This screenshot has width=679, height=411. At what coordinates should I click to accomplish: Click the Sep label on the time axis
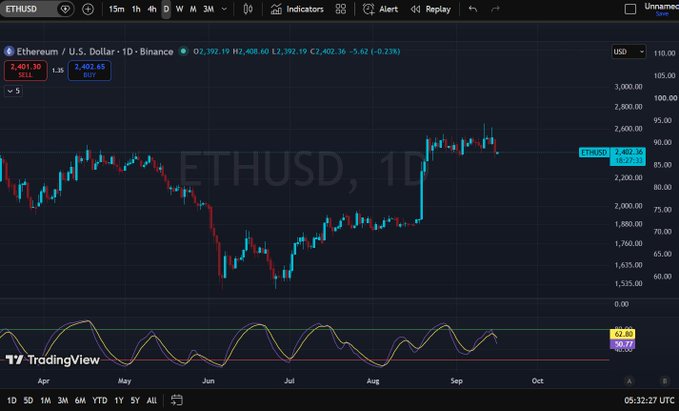(456, 381)
